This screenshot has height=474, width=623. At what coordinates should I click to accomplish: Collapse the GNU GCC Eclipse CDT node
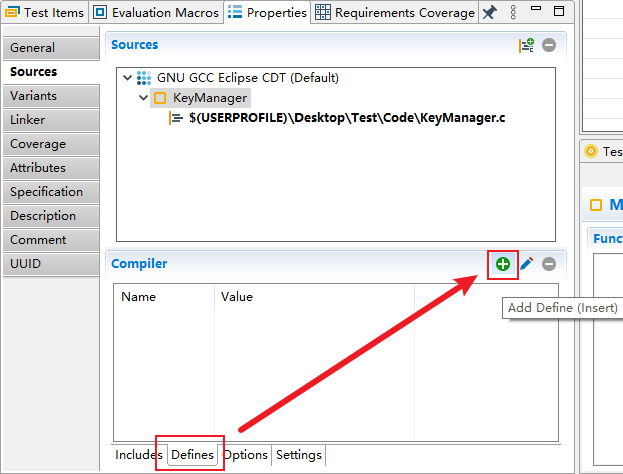[x=127, y=77]
